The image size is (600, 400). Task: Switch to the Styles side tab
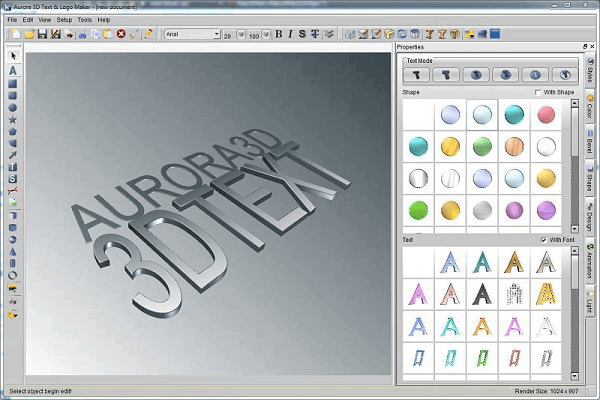click(x=590, y=70)
